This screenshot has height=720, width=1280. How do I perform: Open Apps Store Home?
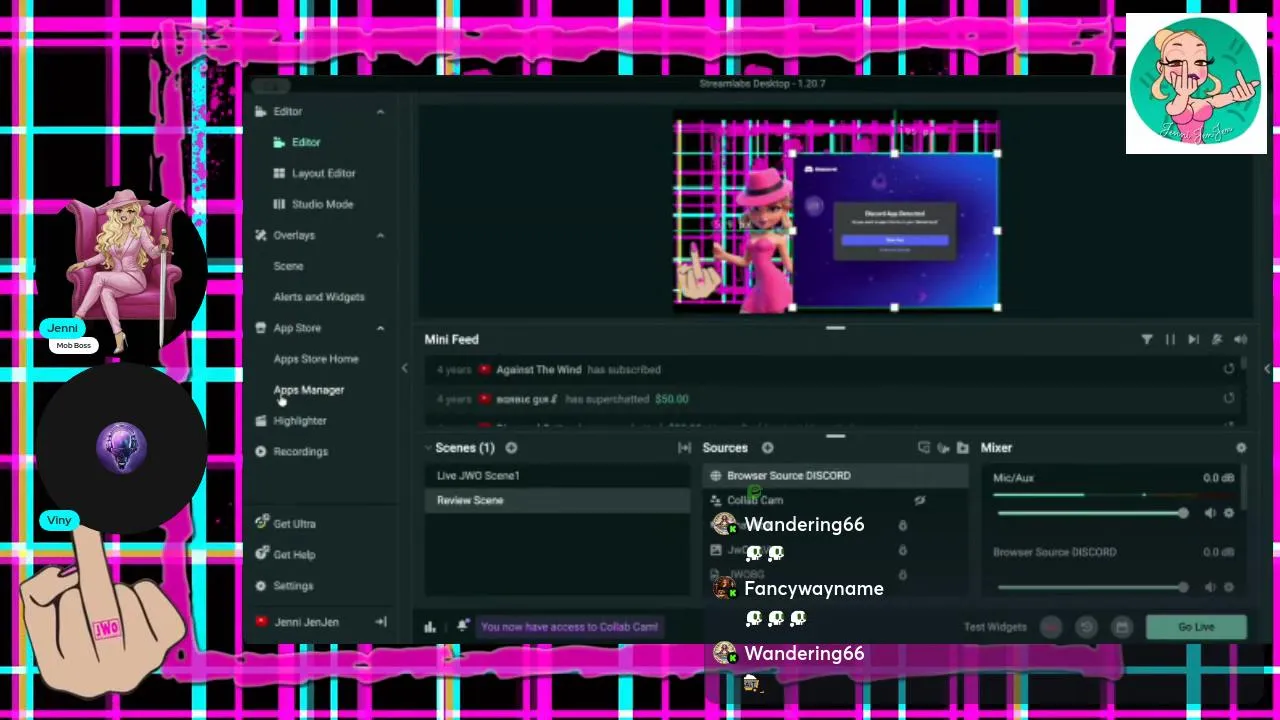pyautogui.click(x=316, y=359)
